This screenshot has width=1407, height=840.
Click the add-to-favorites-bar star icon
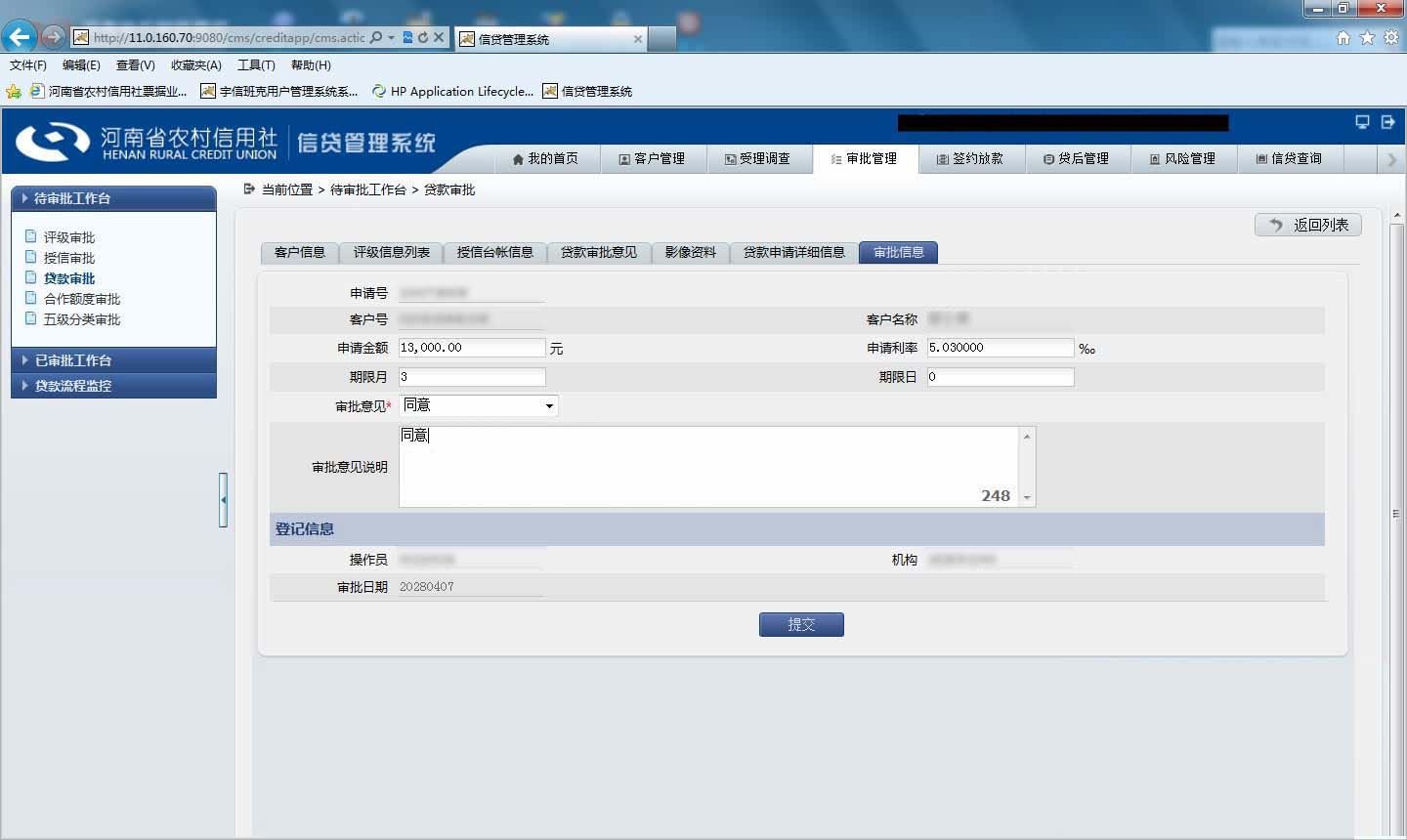(x=14, y=91)
